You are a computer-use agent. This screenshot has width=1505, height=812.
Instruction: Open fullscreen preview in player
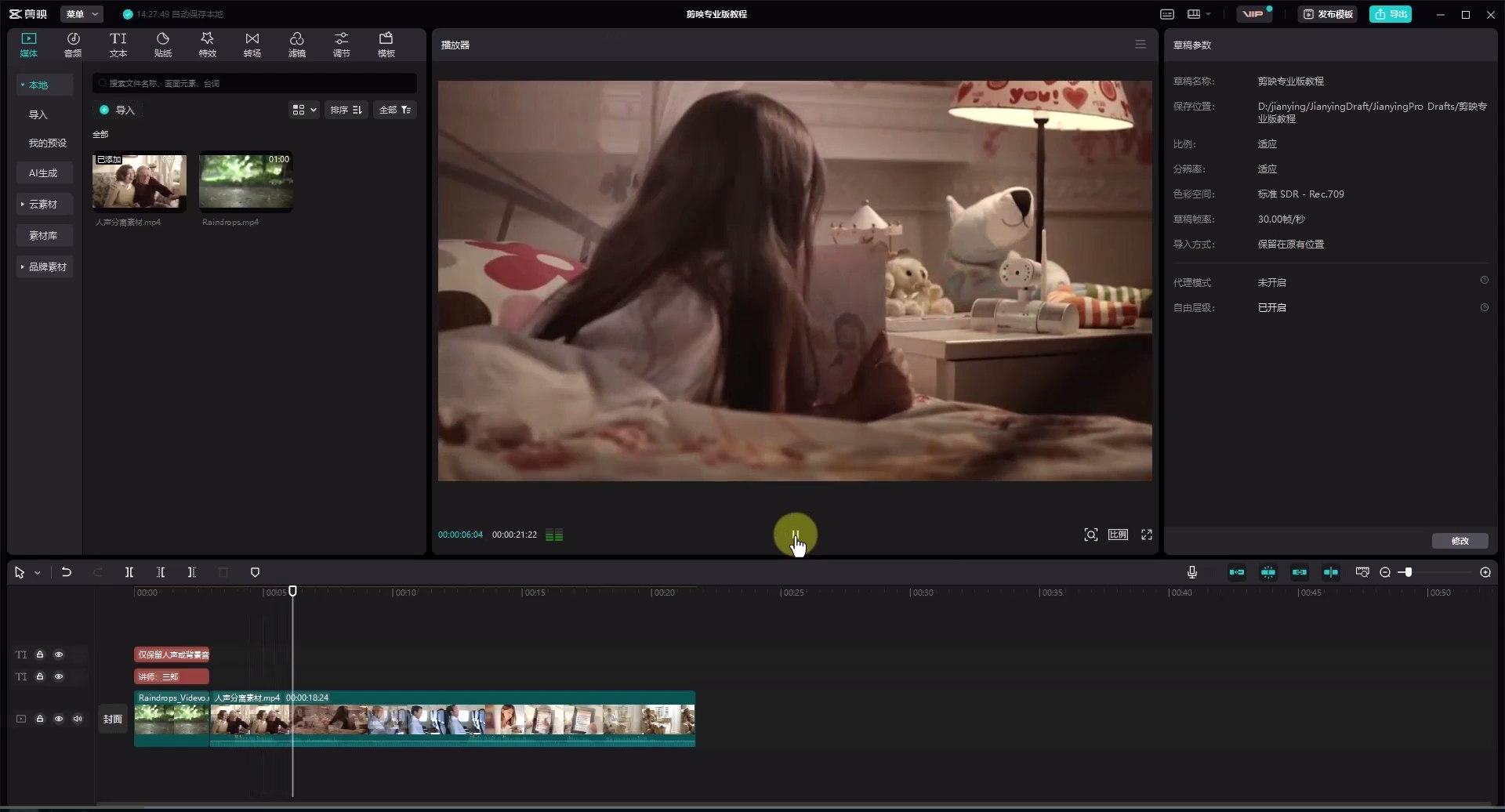click(x=1146, y=535)
